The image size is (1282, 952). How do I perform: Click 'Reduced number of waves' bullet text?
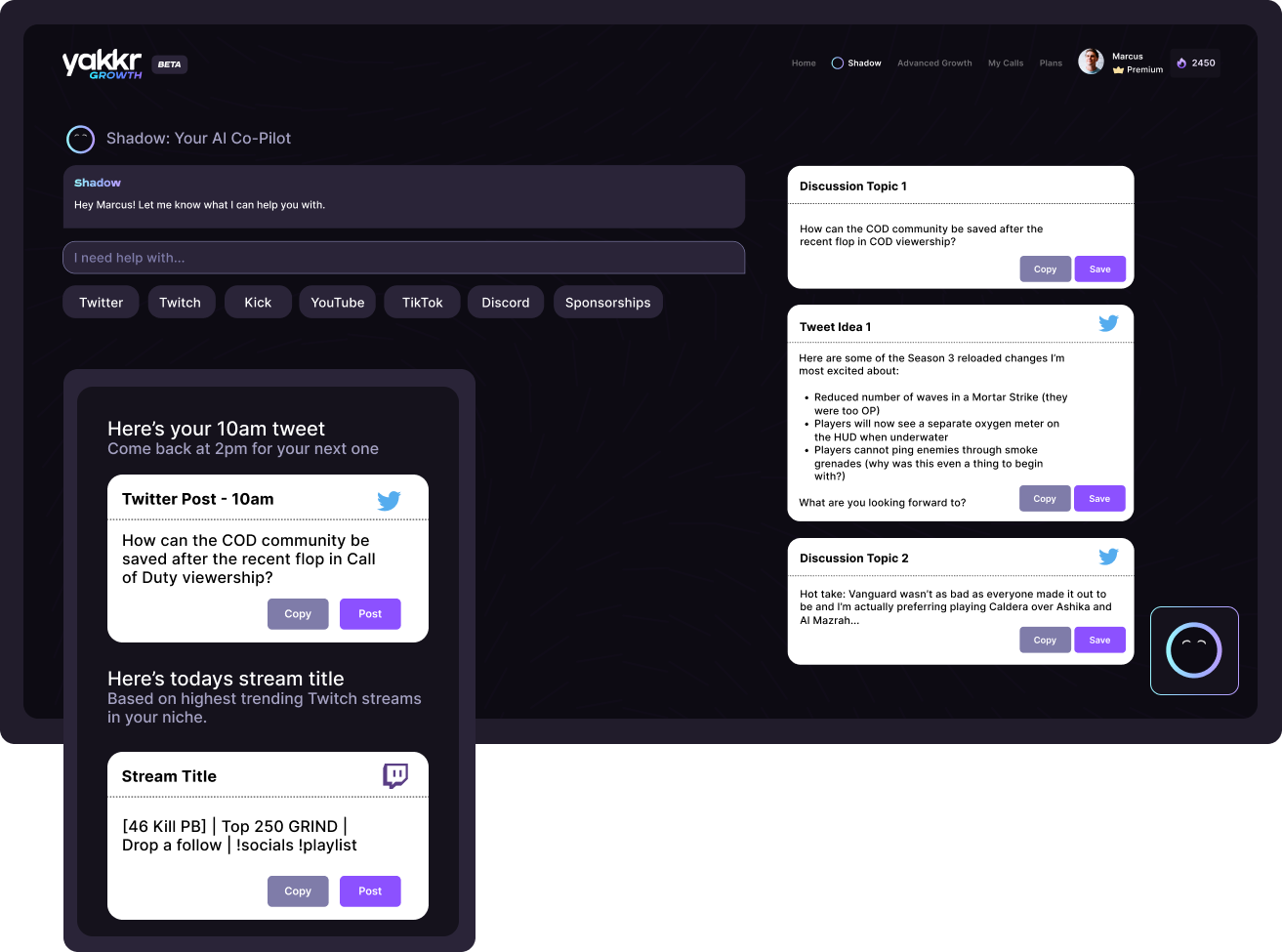pyautogui.click(x=941, y=404)
